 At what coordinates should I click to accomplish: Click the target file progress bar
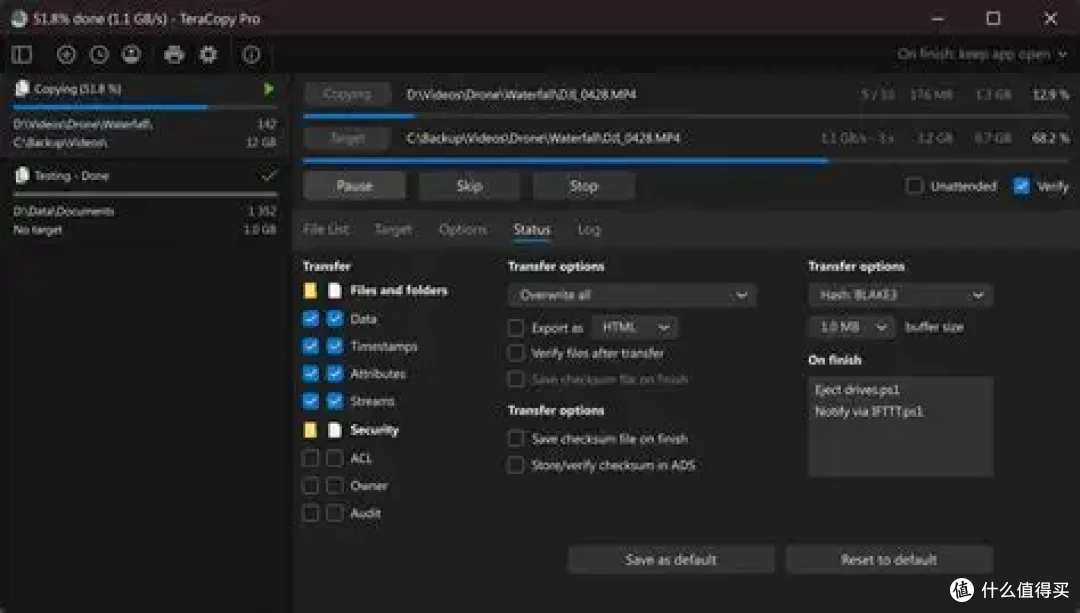685,160
